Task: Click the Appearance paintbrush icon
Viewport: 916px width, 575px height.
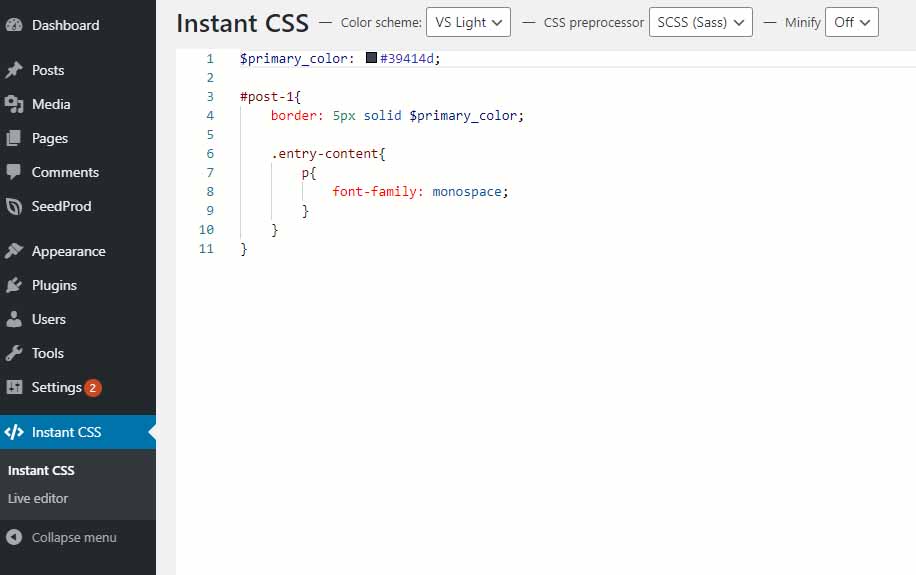Action: point(14,251)
